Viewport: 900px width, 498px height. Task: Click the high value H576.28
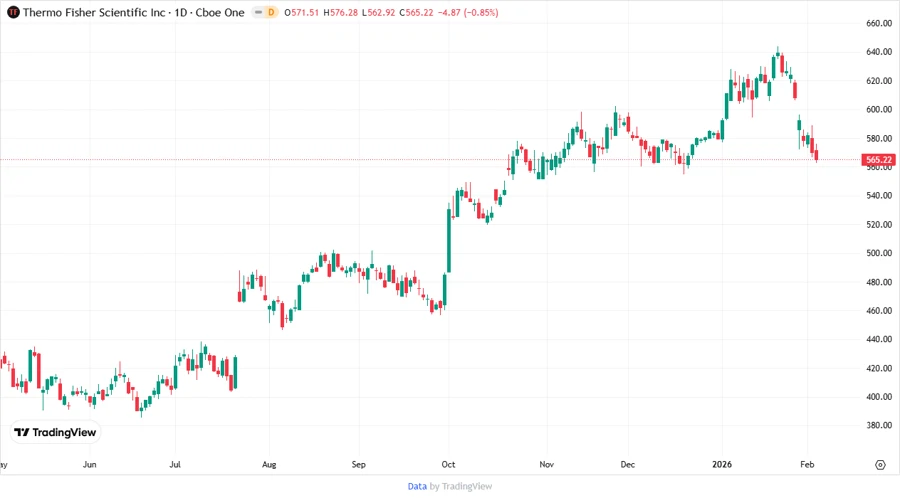pyautogui.click(x=340, y=12)
